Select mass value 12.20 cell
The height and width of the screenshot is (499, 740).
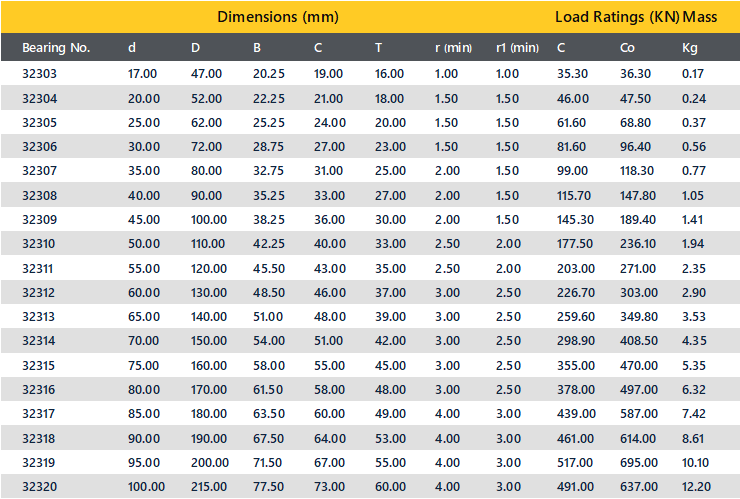click(696, 487)
